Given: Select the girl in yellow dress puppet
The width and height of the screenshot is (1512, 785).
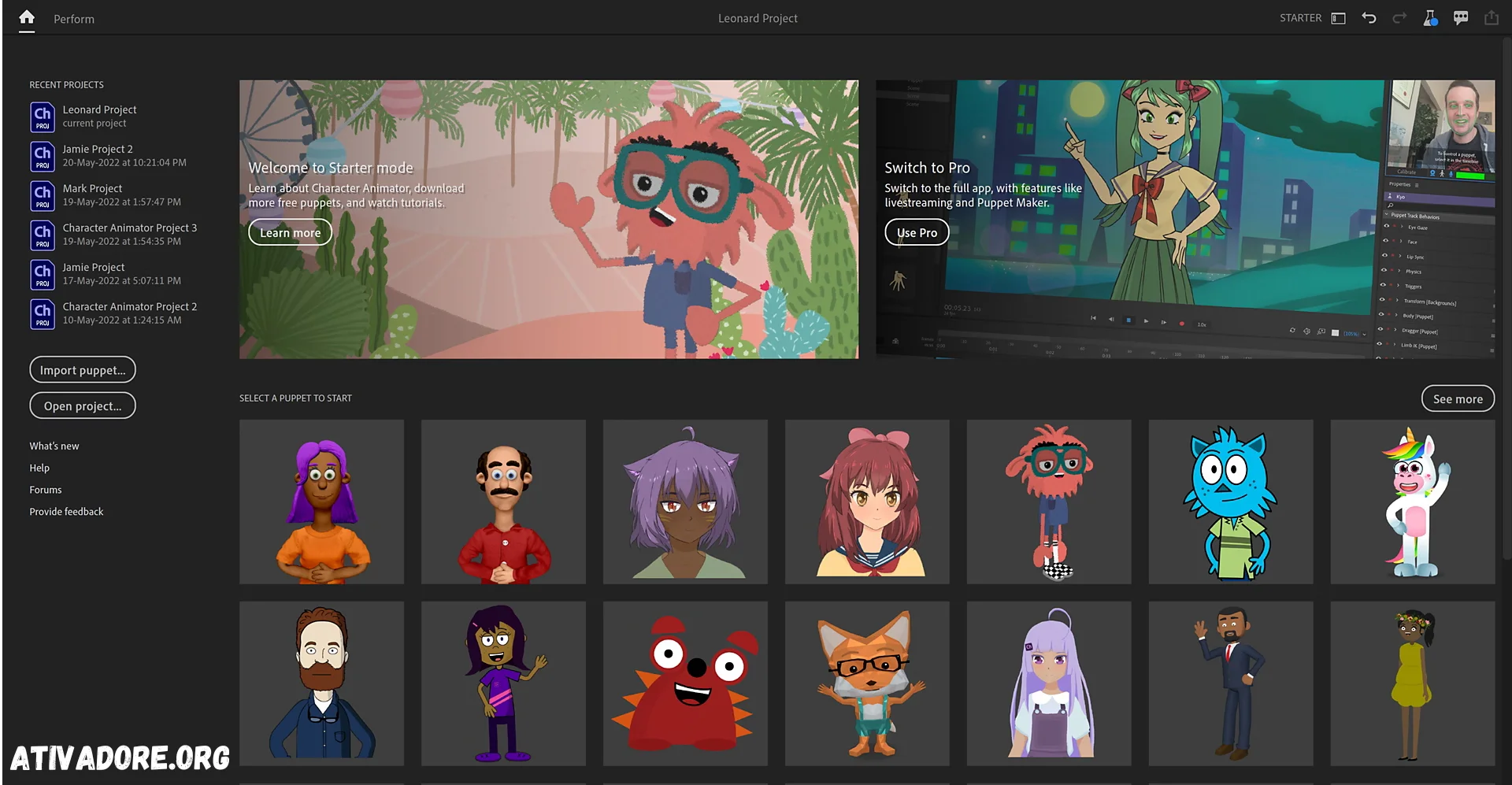Looking at the screenshot, I should tap(1413, 683).
